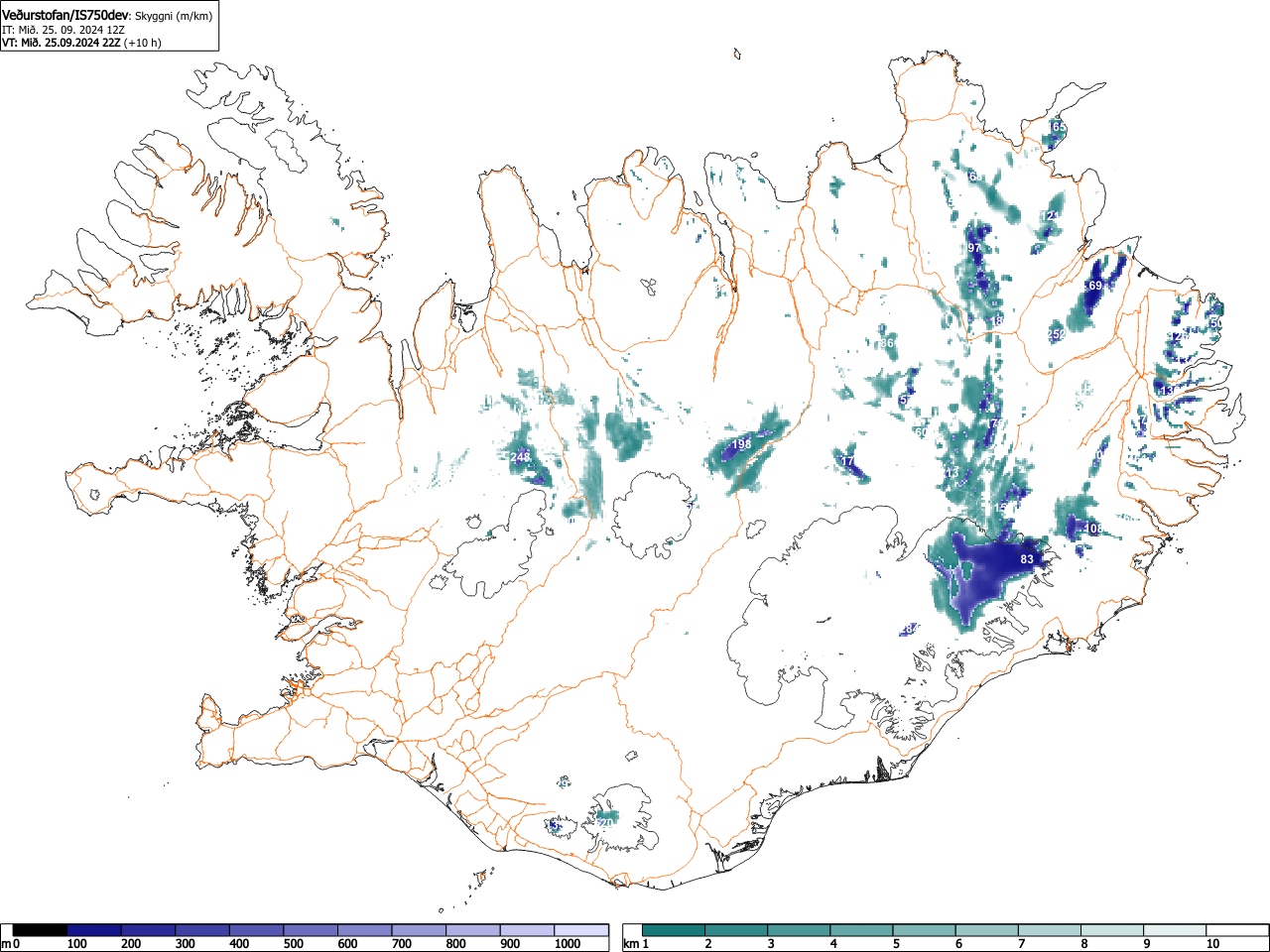Click the 'km' unit label of right legend
Image resolution: width=1270 pixels, height=952 pixels.
[x=631, y=944]
